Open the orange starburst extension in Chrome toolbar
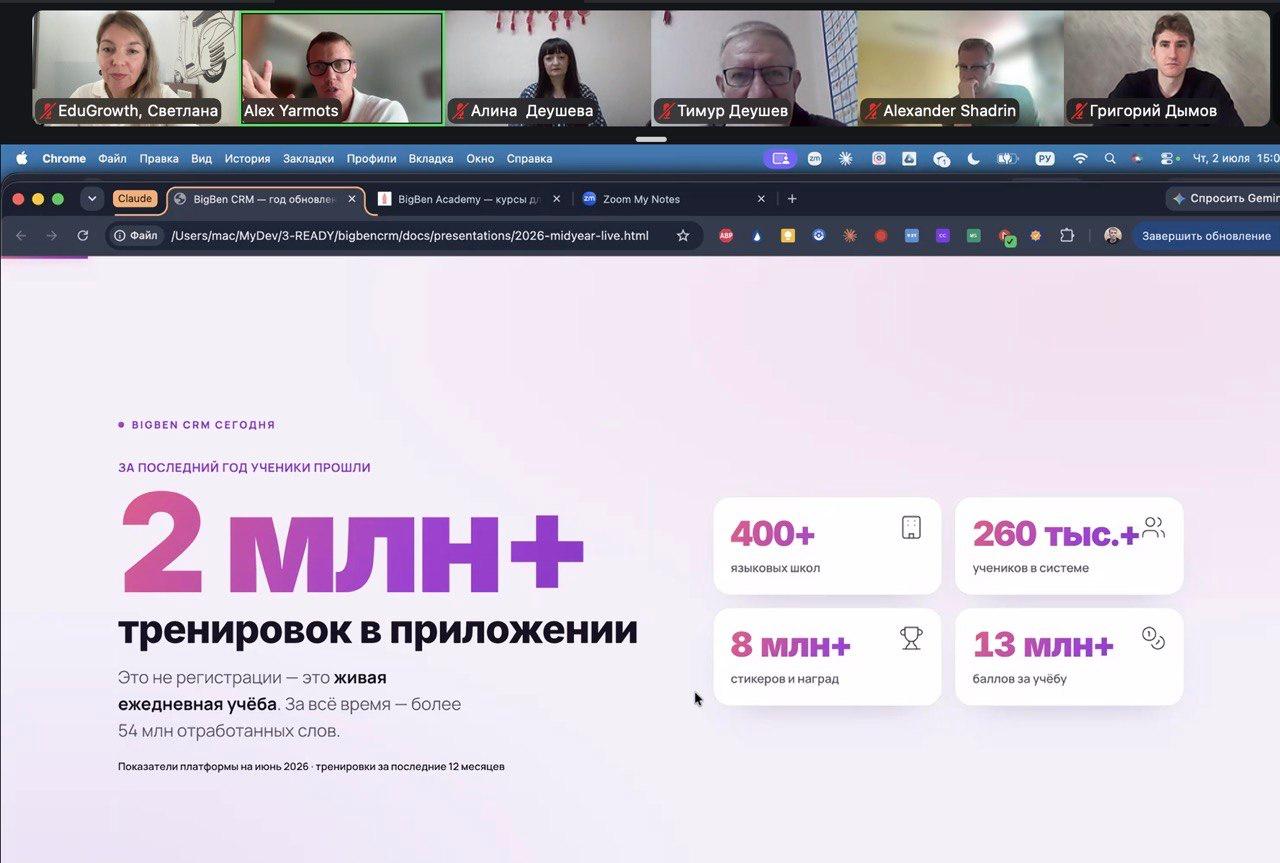1280x863 pixels. (850, 236)
